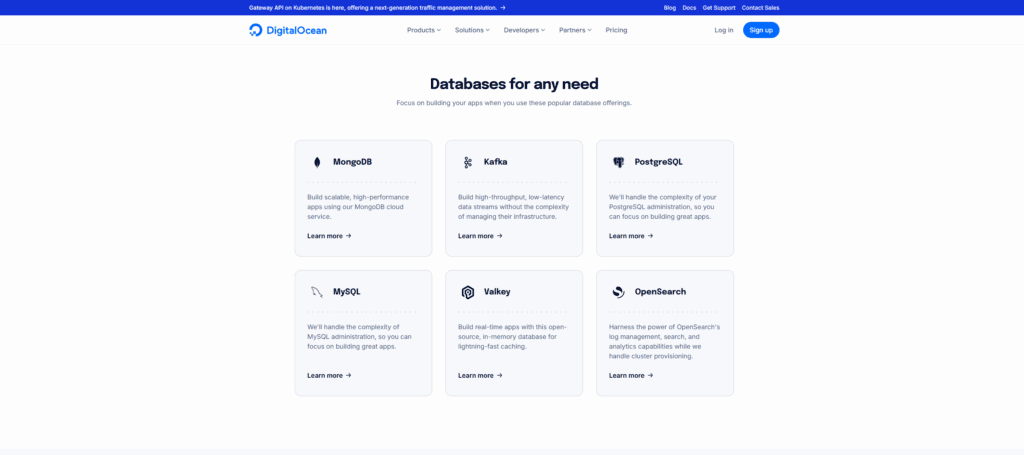
Task: Click the Kafka logo icon
Action: [468, 163]
